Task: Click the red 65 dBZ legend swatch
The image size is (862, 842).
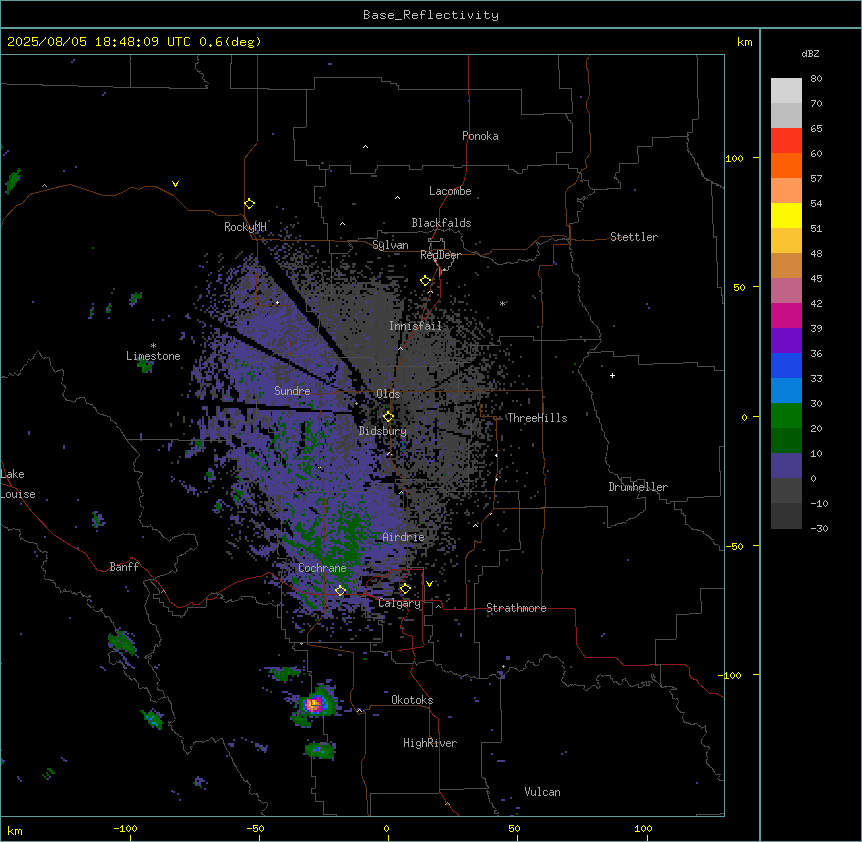Action: click(x=786, y=141)
